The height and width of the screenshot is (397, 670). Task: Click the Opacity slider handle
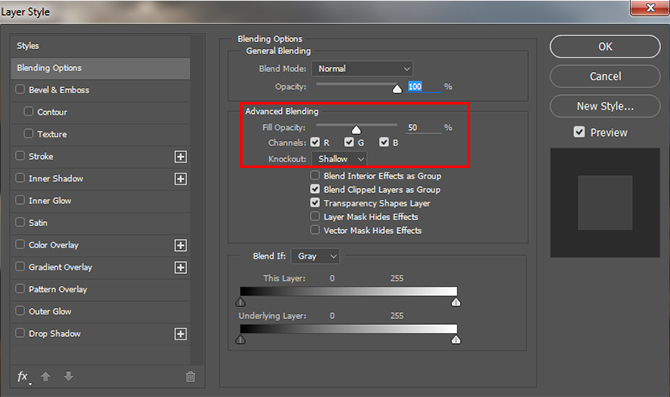point(397,88)
